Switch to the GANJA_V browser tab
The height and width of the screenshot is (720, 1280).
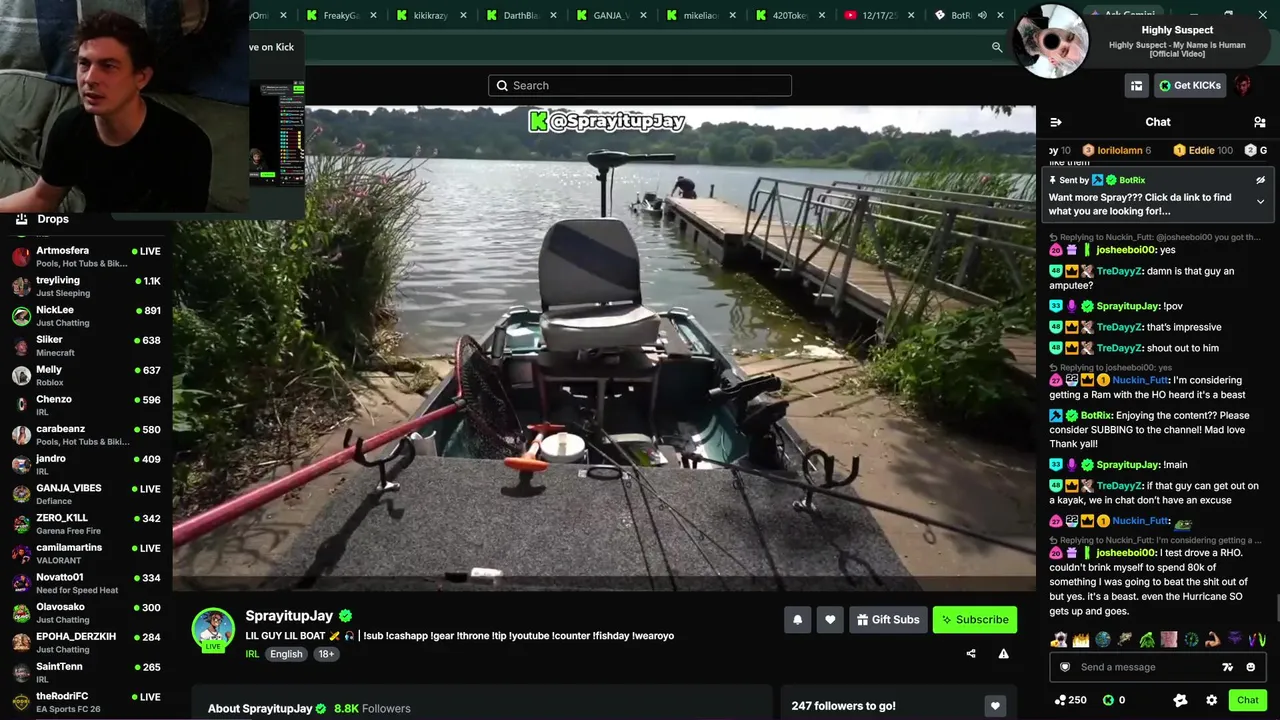pos(612,15)
